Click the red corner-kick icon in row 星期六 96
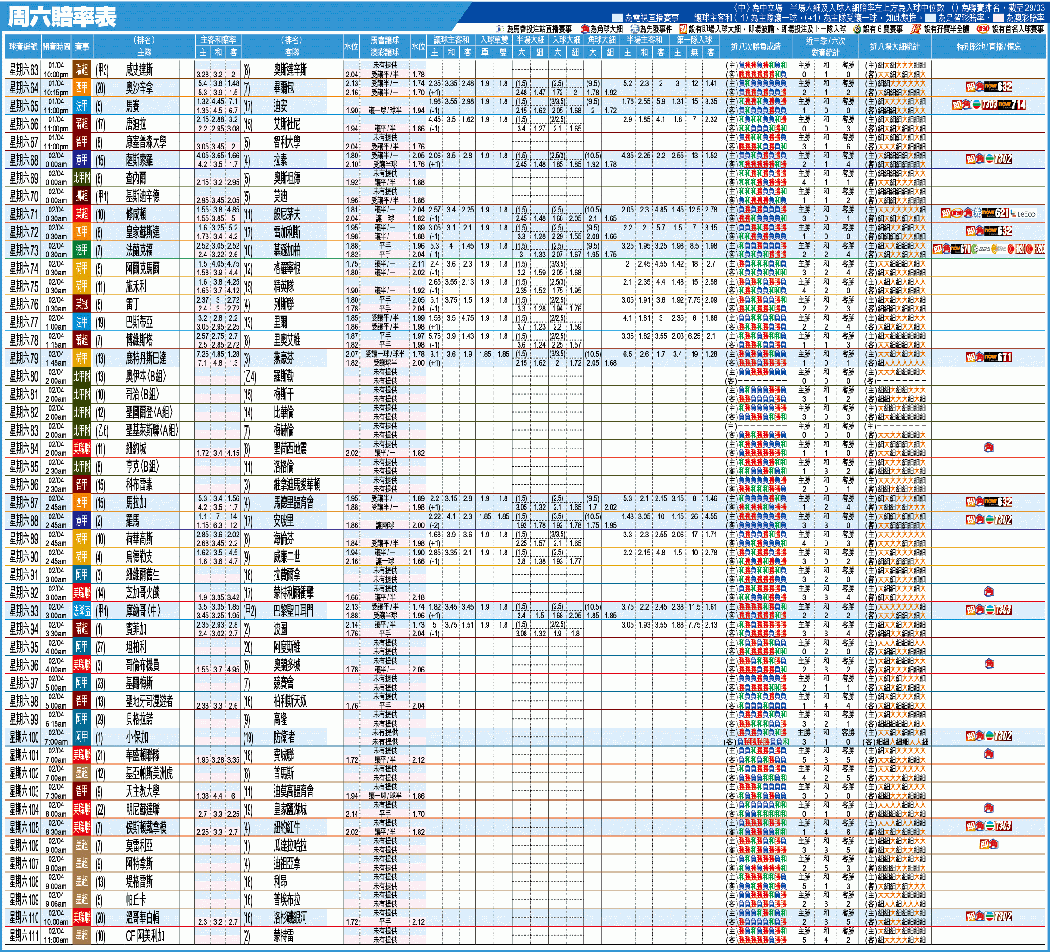This screenshot has height=952, width=1050. [988, 664]
